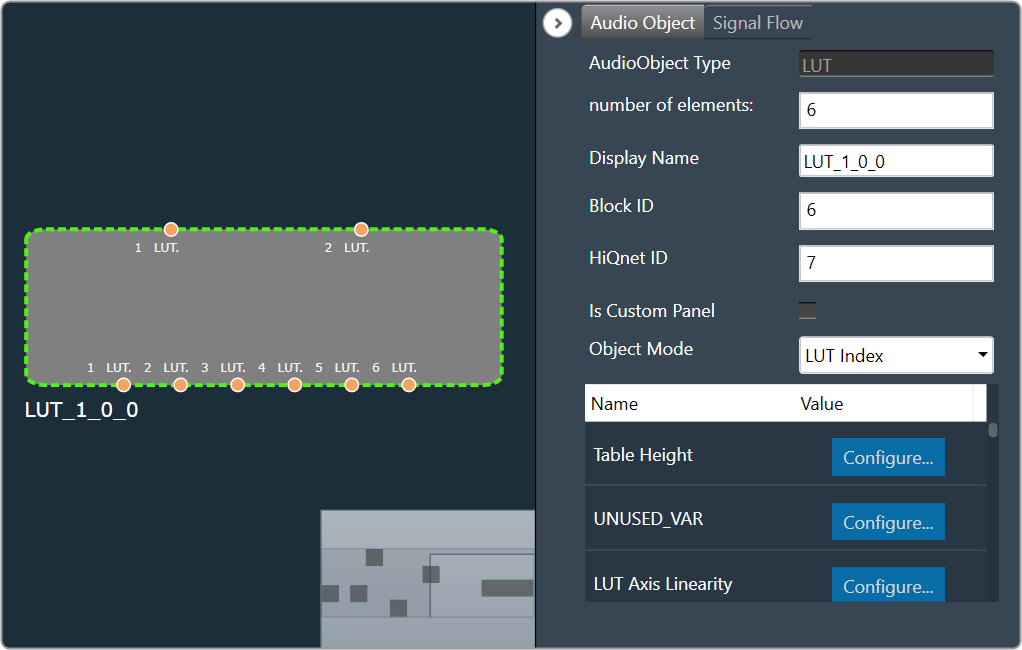
Task: Select input pin 2 on LUT block
Action: (361, 229)
